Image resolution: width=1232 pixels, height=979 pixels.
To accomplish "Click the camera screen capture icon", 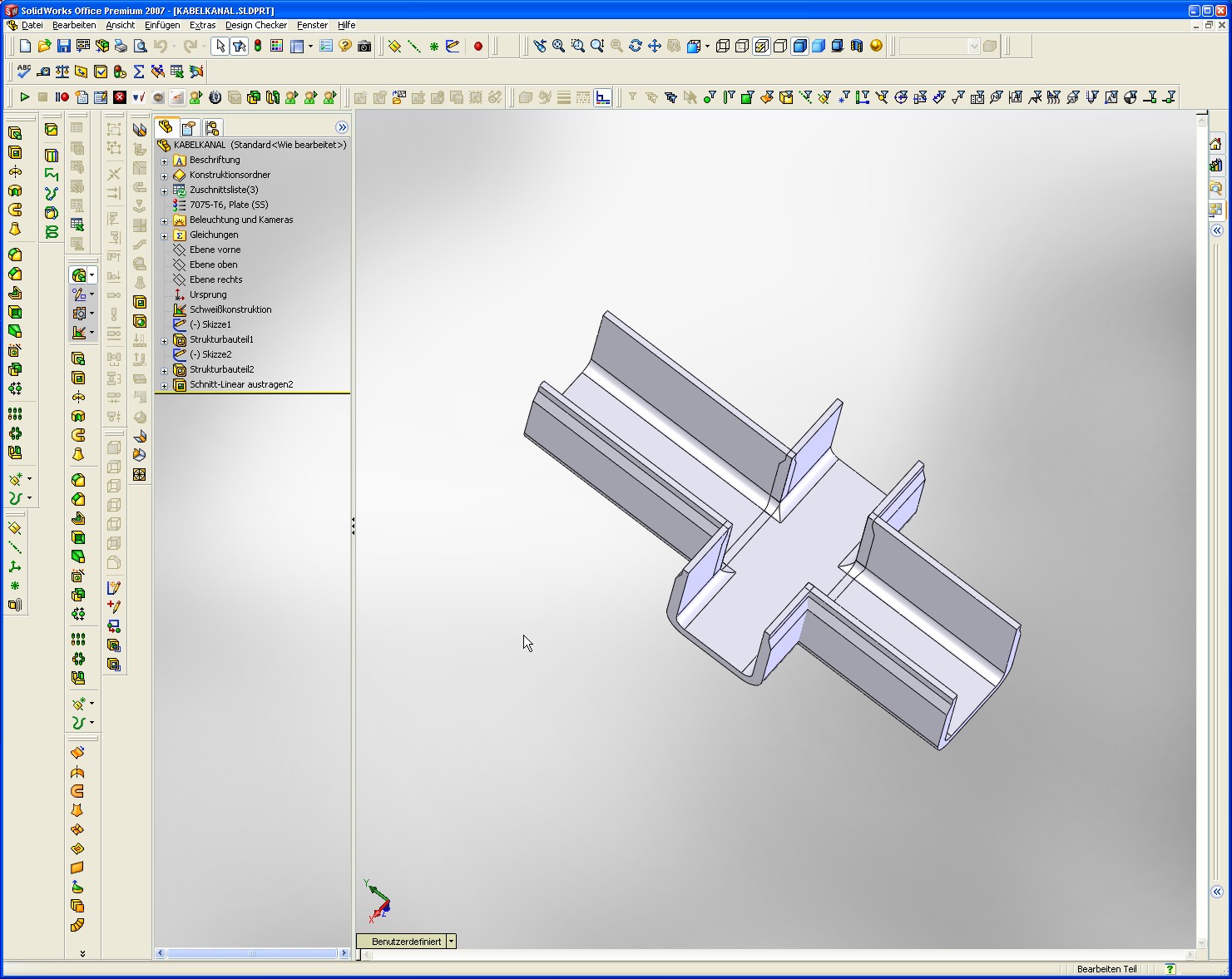I will tap(364, 47).
